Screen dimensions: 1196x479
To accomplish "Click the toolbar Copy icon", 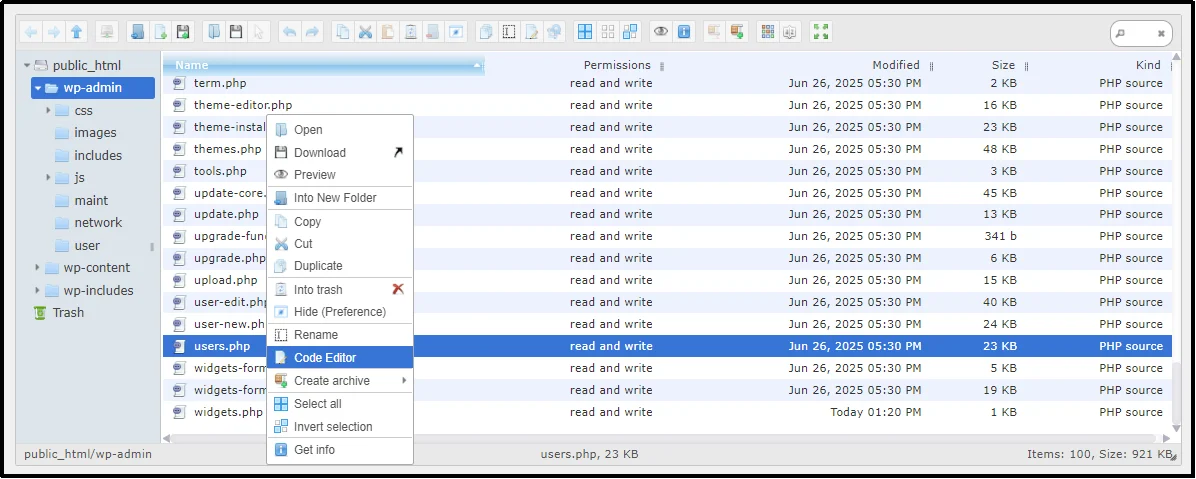I will tap(343, 31).
